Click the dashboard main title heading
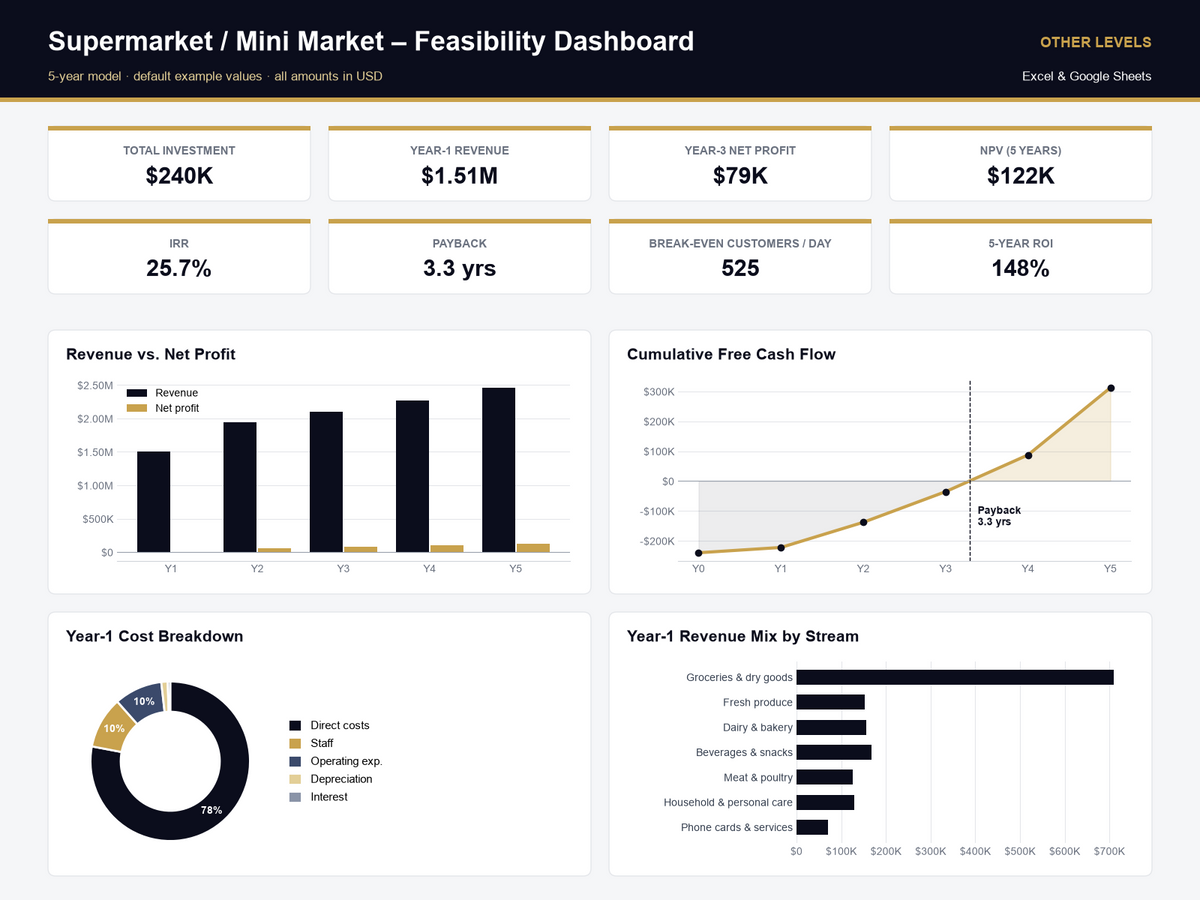This screenshot has height=900, width=1200. [371, 42]
